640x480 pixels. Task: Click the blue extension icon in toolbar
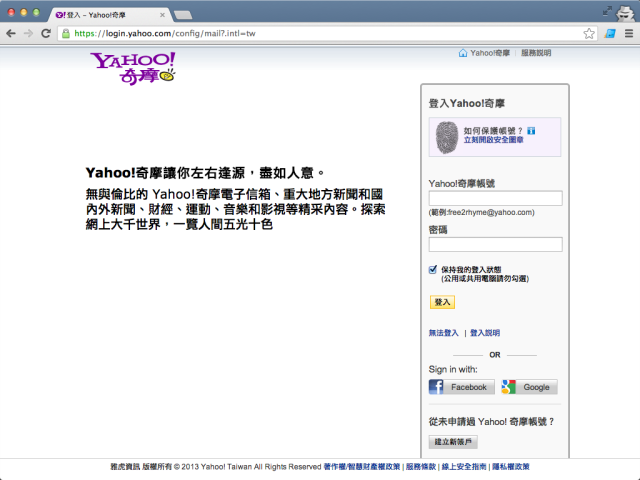610,33
